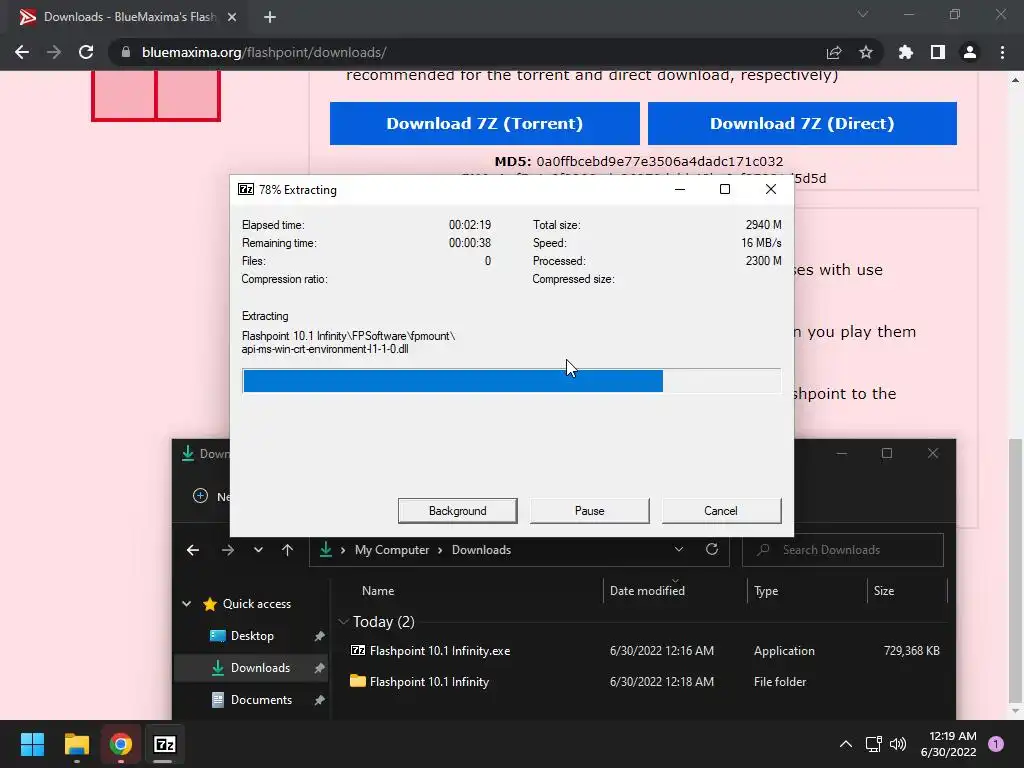Open Chrome profile avatar icon
The width and height of the screenshot is (1024, 768).
970,52
